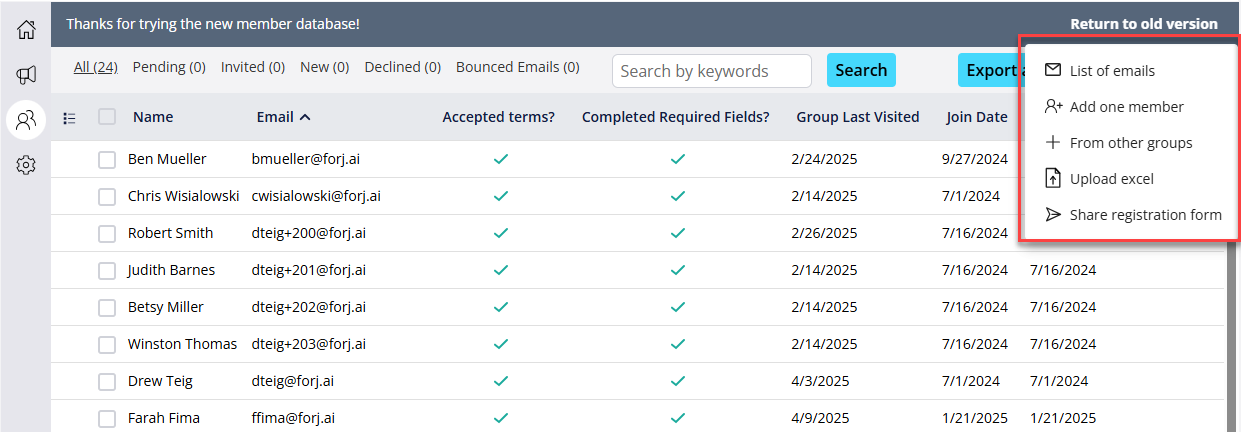Open the megaphone announcements icon
The height and width of the screenshot is (432, 1241).
pyautogui.click(x=26, y=75)
